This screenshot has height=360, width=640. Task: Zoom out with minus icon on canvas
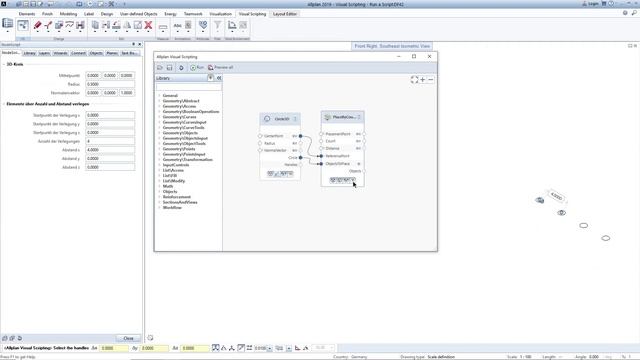click(431, 80)
